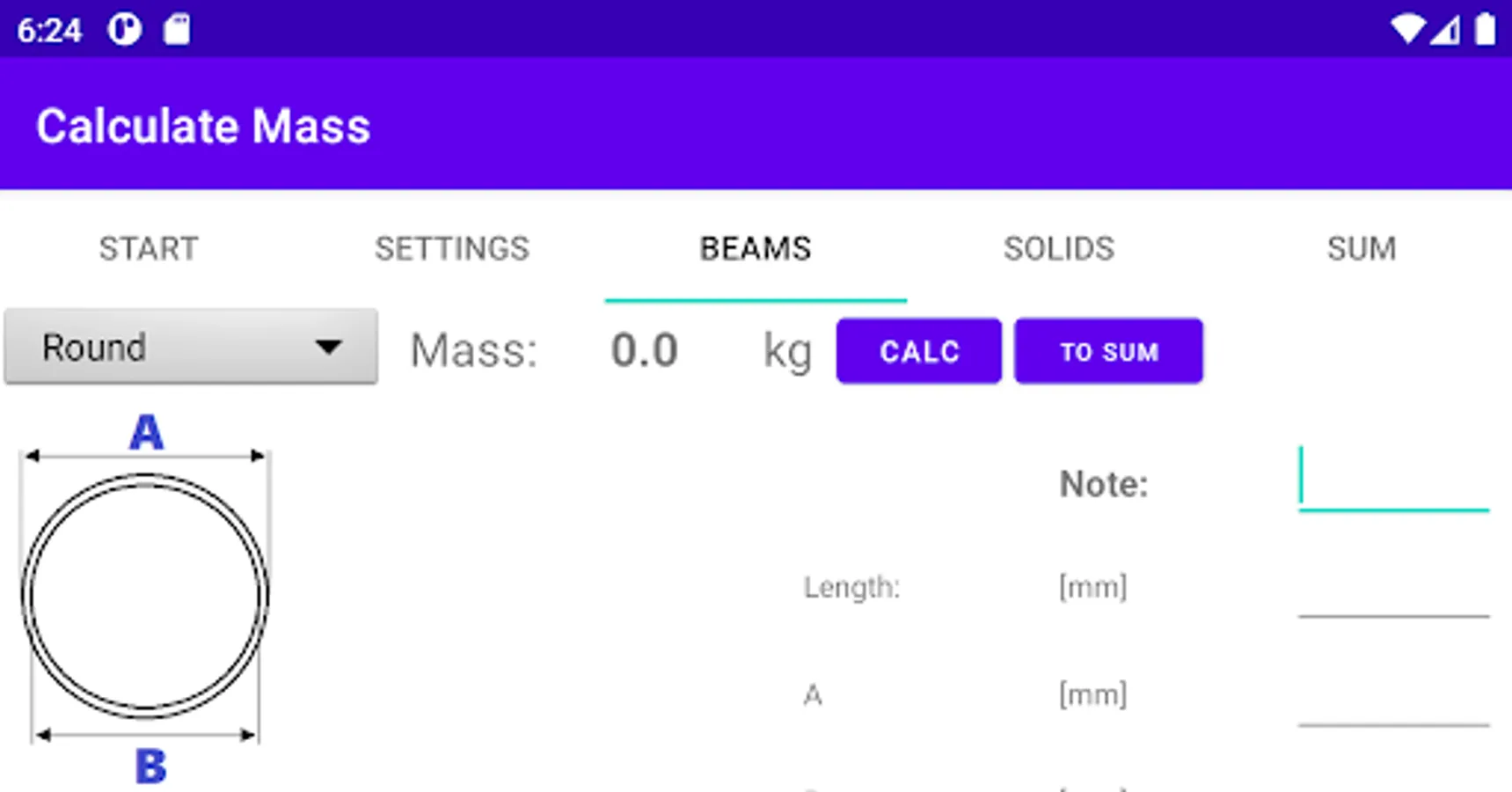Select the SOLIDS tab
Viewport: 1512px width, 792px height.
[1058, 249]
